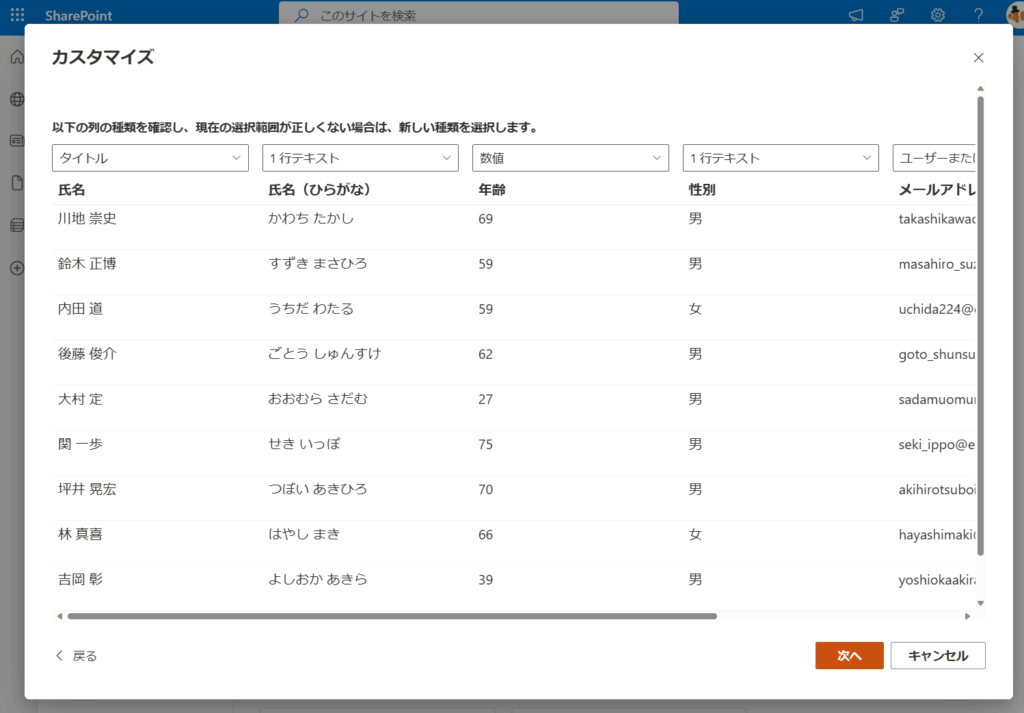Click the scroll right arrow
This screenshot has height=713, width=1024.
click(x=968, y=616)
